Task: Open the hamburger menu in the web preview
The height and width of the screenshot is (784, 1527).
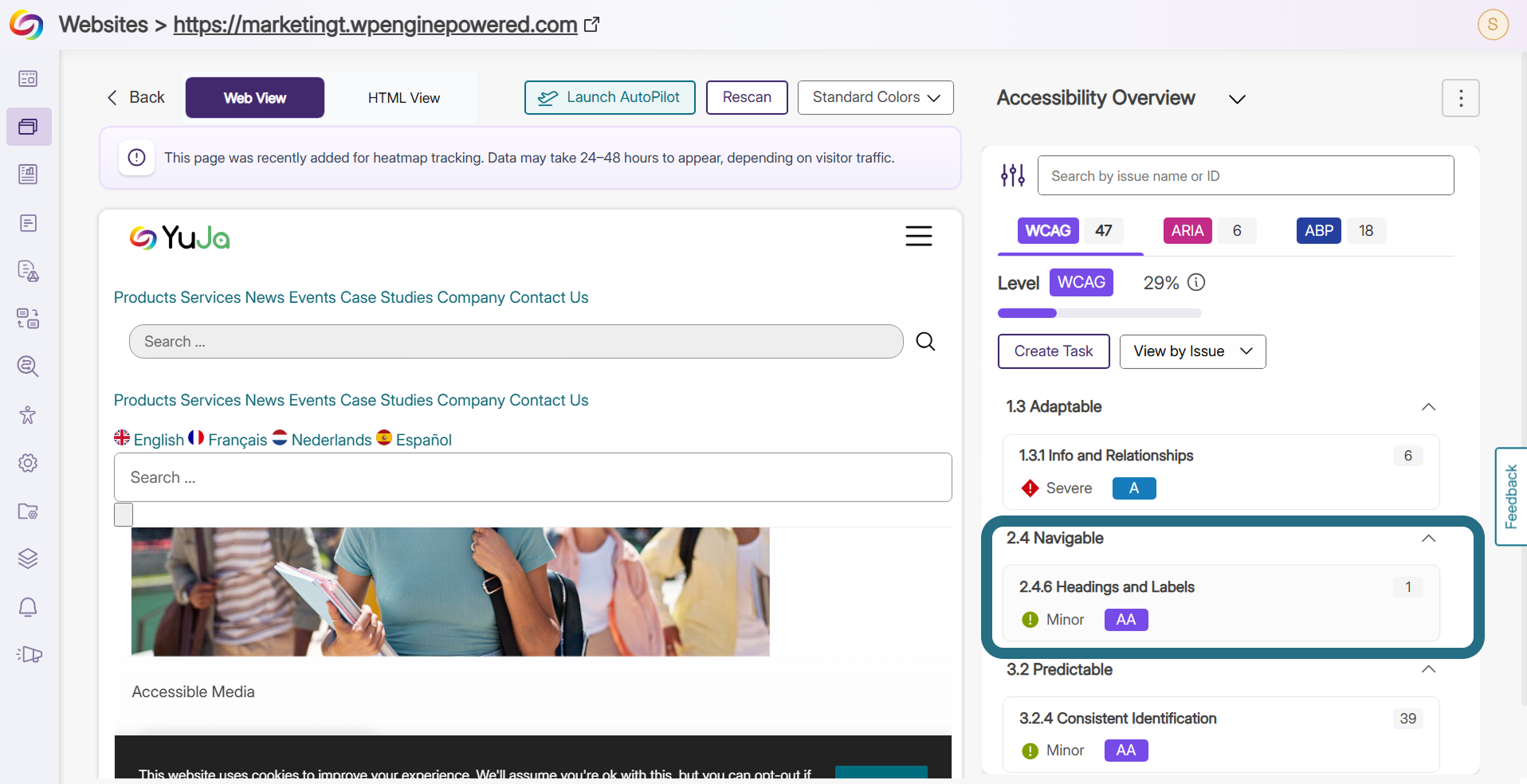Action: [x=919, y=236]
